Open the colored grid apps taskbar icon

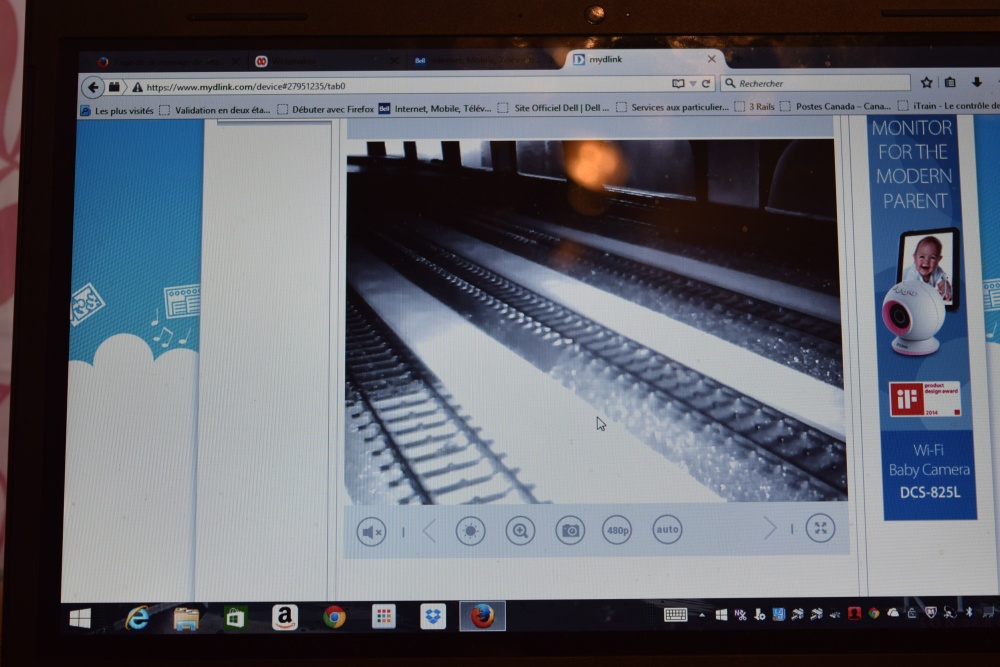[x=383, y=616]
